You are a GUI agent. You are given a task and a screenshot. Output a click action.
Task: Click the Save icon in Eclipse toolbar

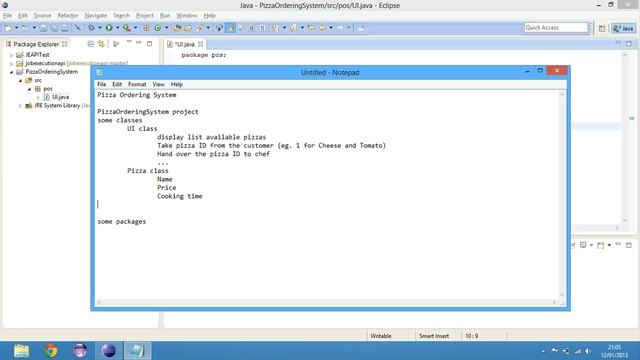(x=43, y=28)
